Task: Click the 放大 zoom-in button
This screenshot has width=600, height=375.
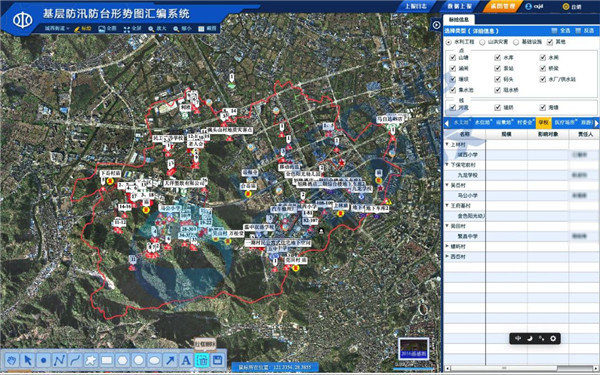Action: pyautogui.click(x=157, y=29)
